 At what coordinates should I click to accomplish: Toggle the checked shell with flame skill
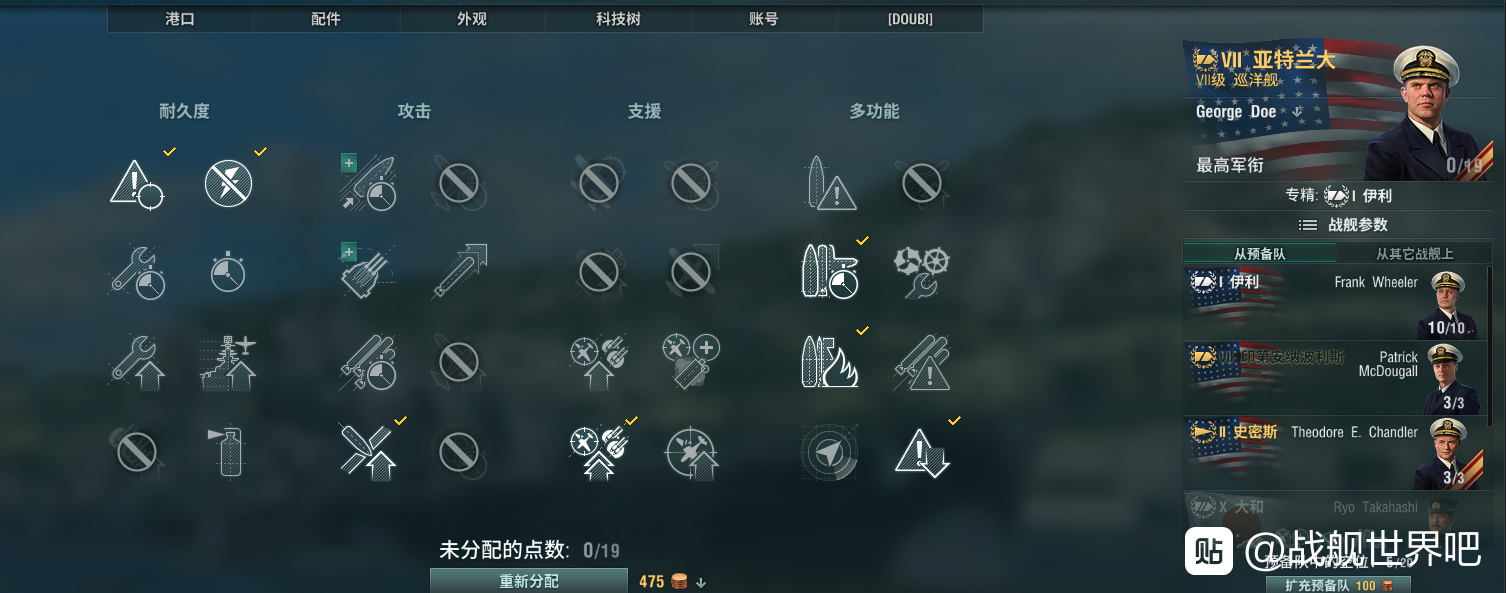point(830,361)
